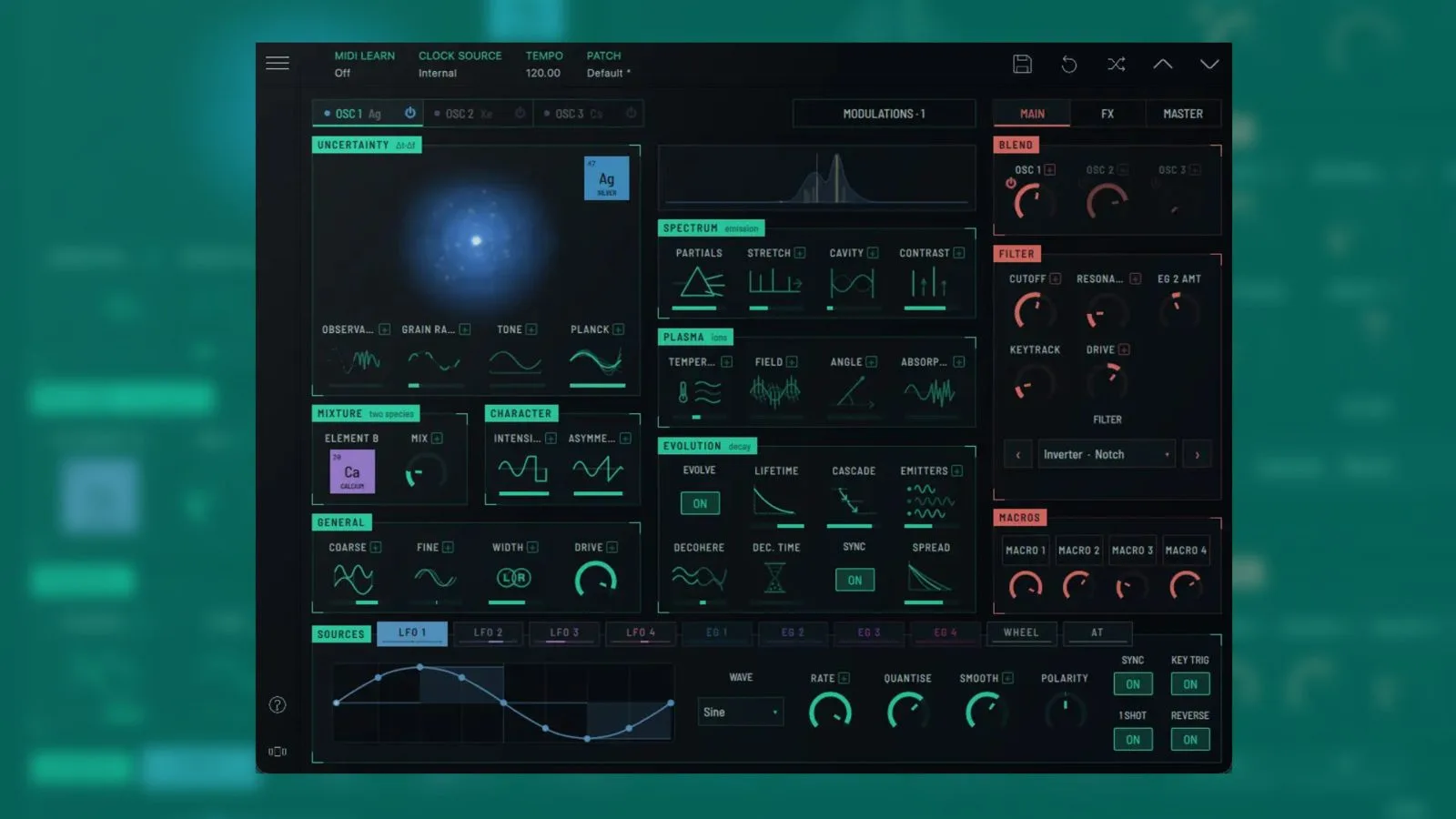
Task: Click the LFO Rate knob
Action: 830,711
